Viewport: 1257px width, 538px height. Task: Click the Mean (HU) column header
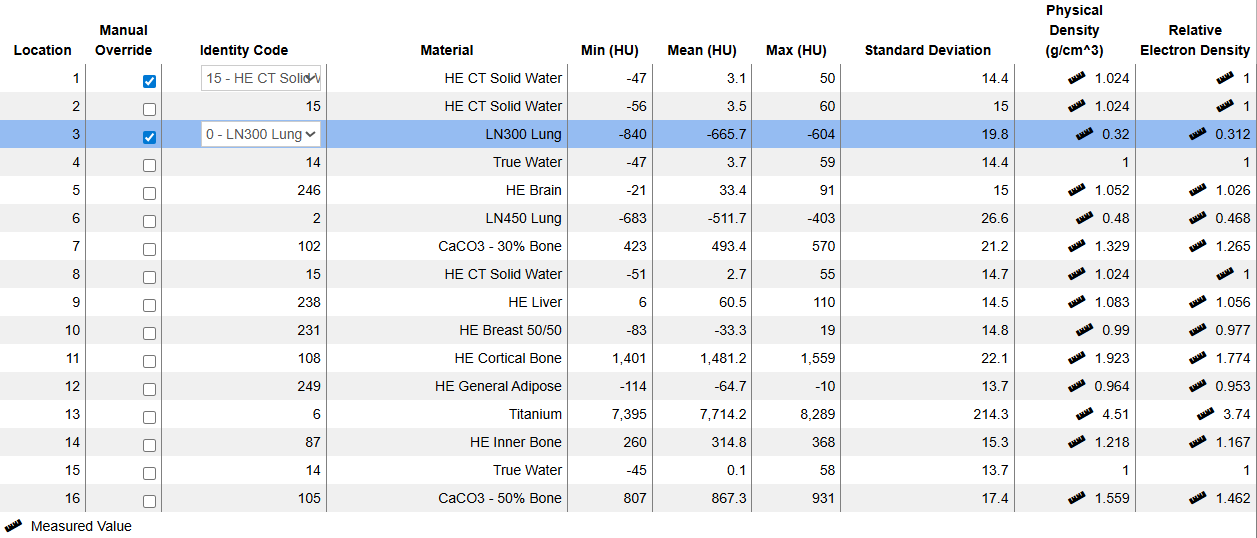(702, 50)
